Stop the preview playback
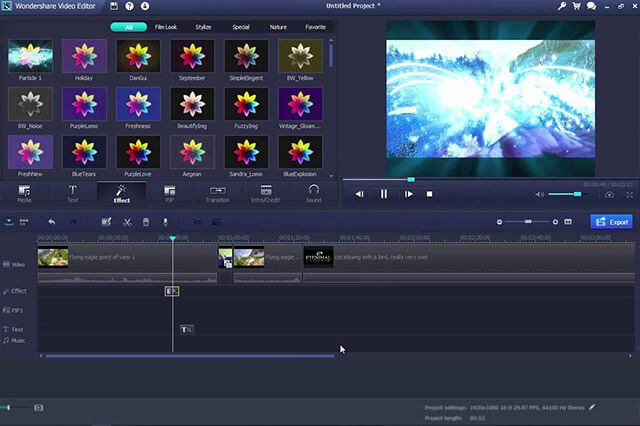This screenshot has width=640, height=426. [429, 194]
